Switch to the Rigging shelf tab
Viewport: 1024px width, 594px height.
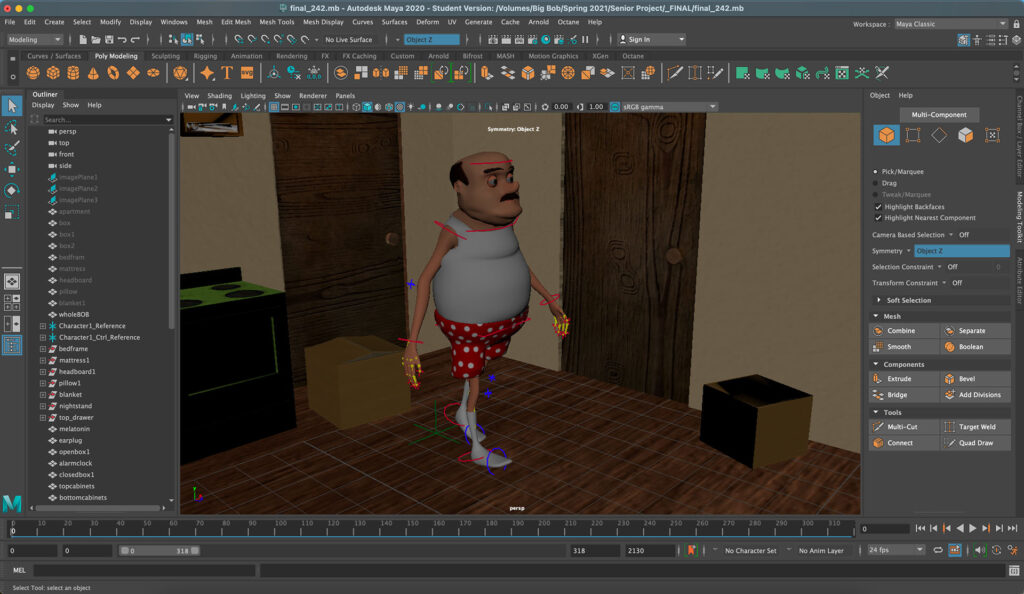coord(205,57)
